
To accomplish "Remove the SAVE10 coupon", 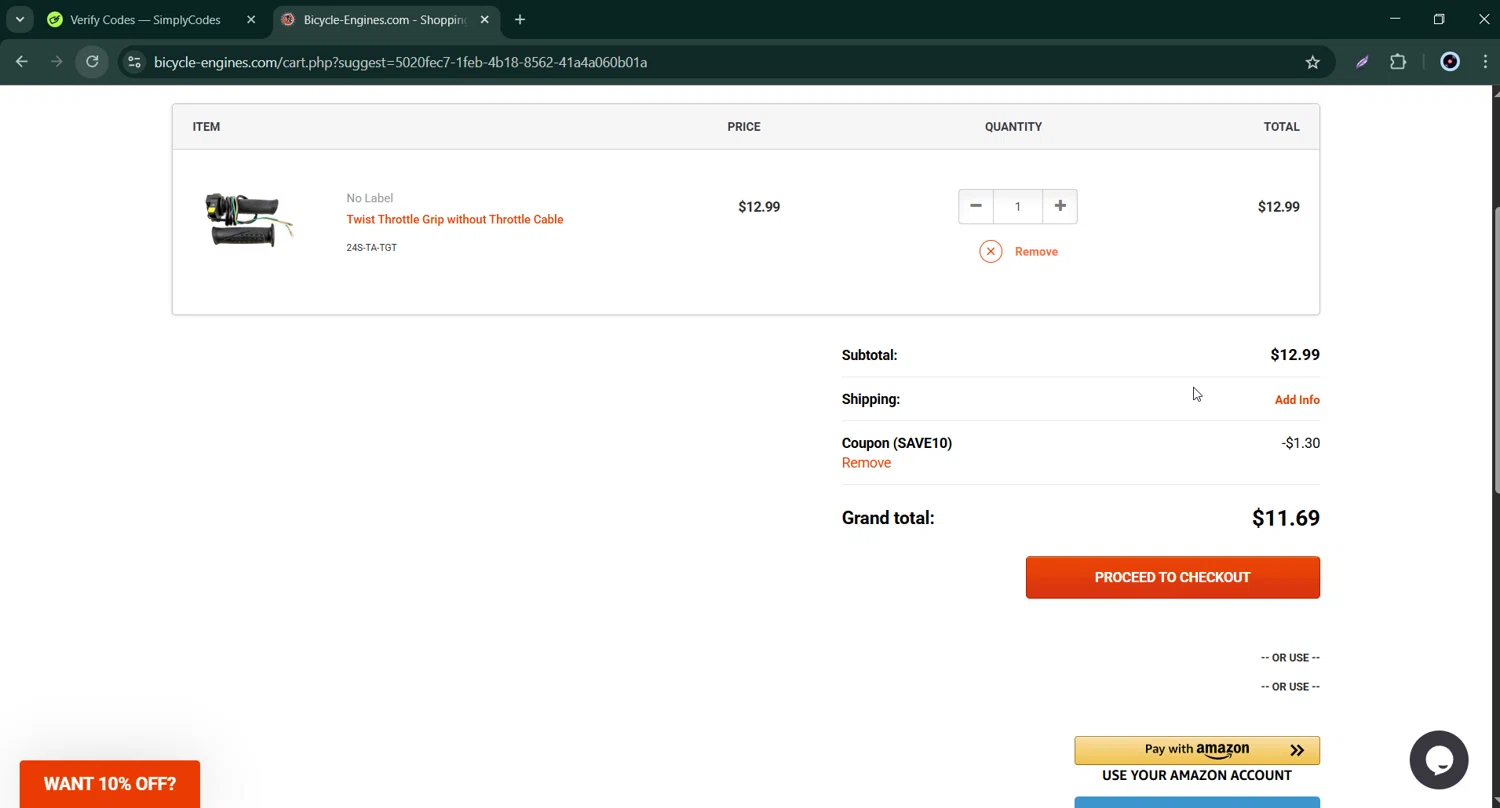I will point(866,463).
